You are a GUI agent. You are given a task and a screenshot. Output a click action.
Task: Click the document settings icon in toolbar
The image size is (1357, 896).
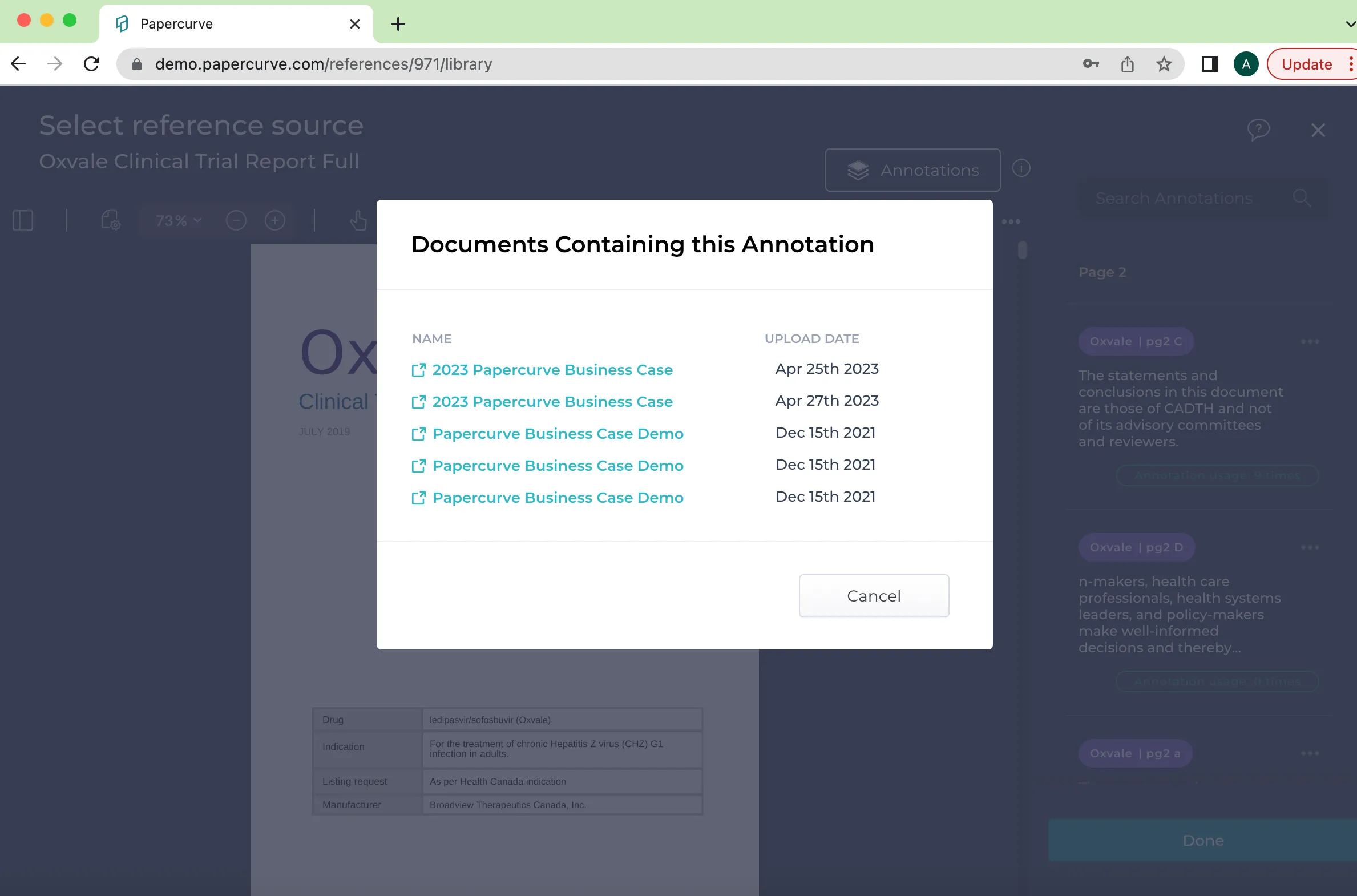(x=110, y=220)
